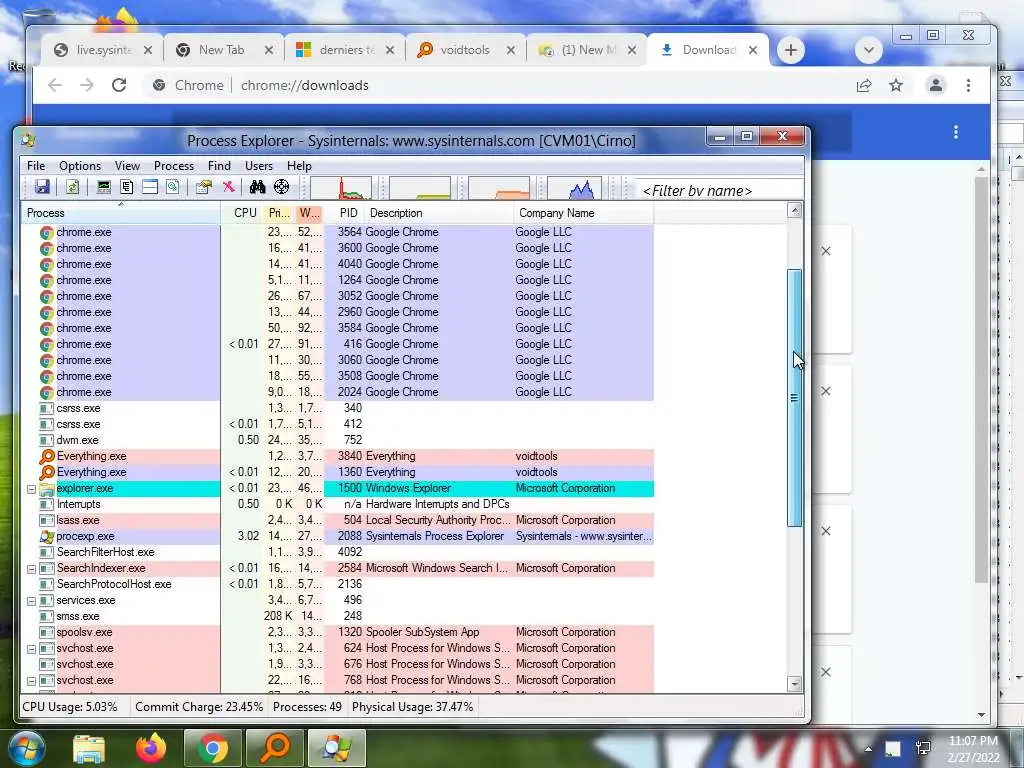
Task: Switch to Everything search in the taskbar
Action: [275, 748]
